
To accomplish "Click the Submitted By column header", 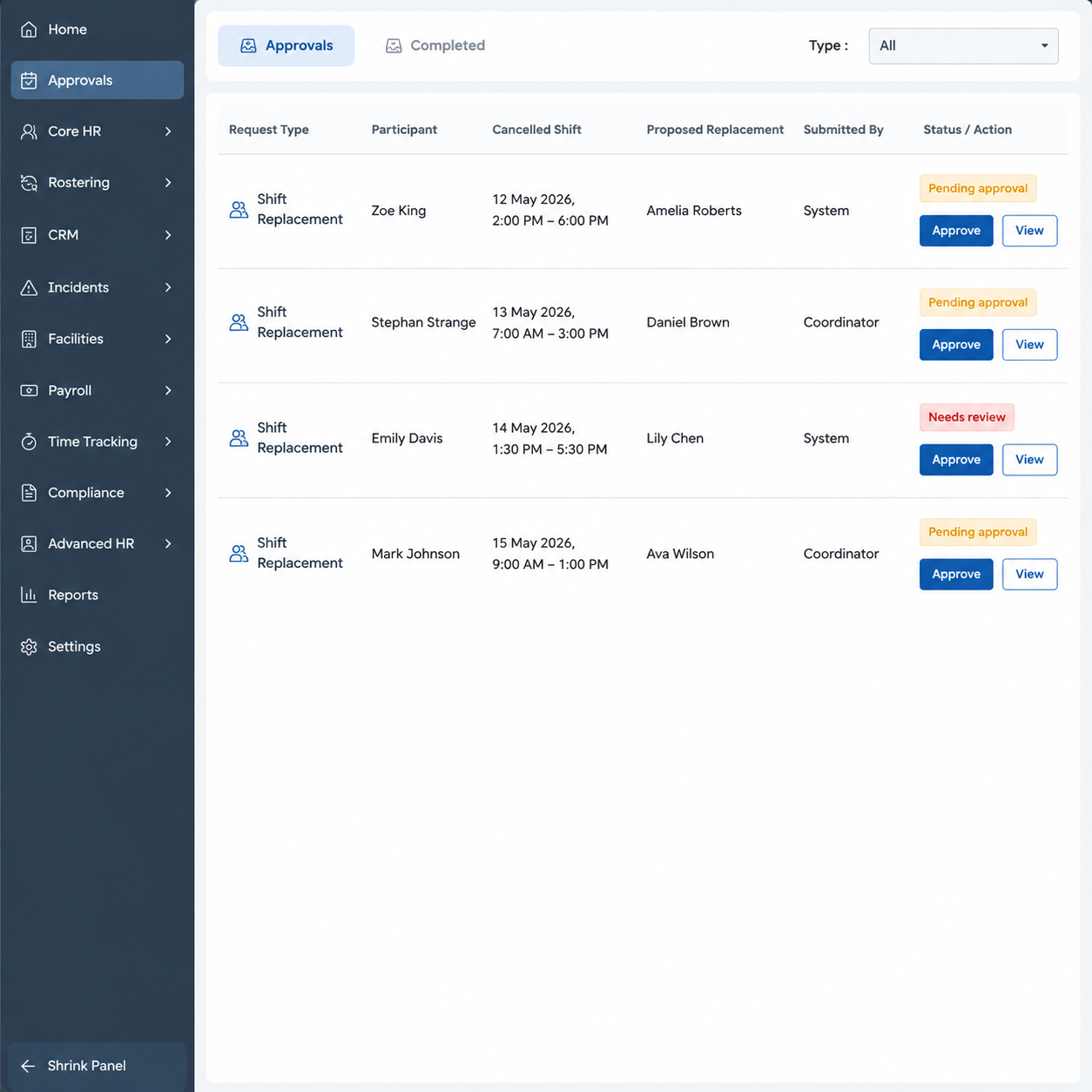I will [843, 130].
